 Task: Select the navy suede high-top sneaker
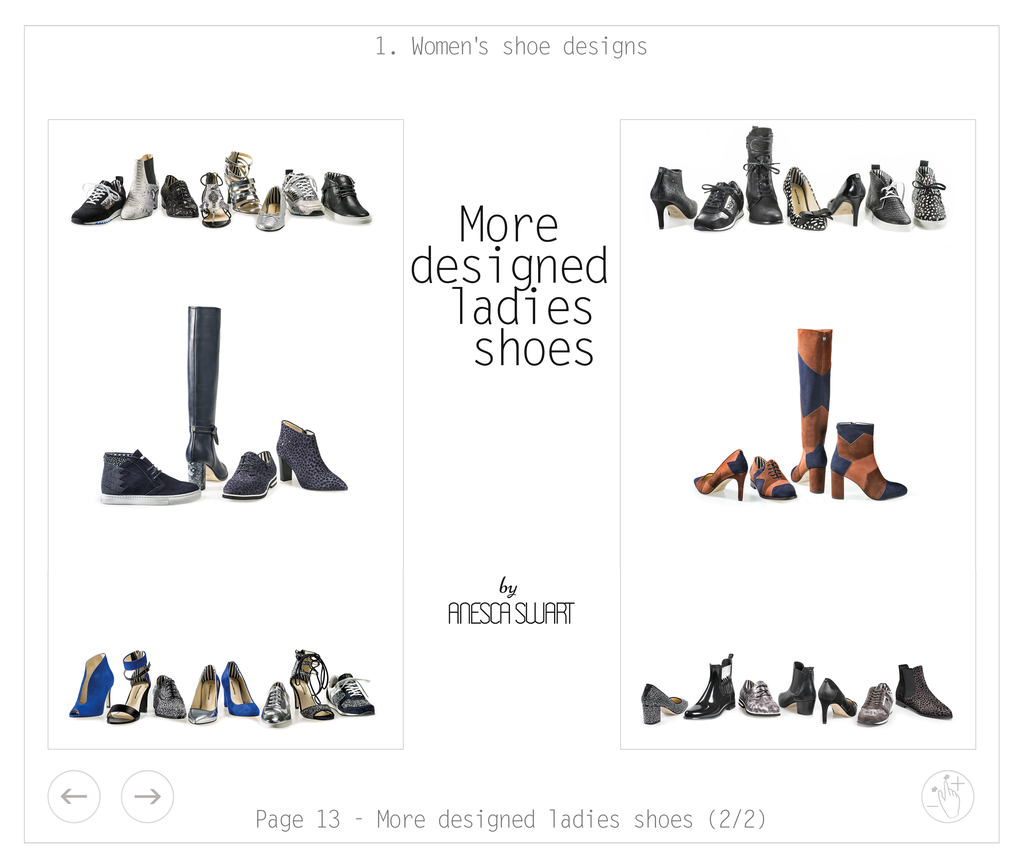point(149,477)
